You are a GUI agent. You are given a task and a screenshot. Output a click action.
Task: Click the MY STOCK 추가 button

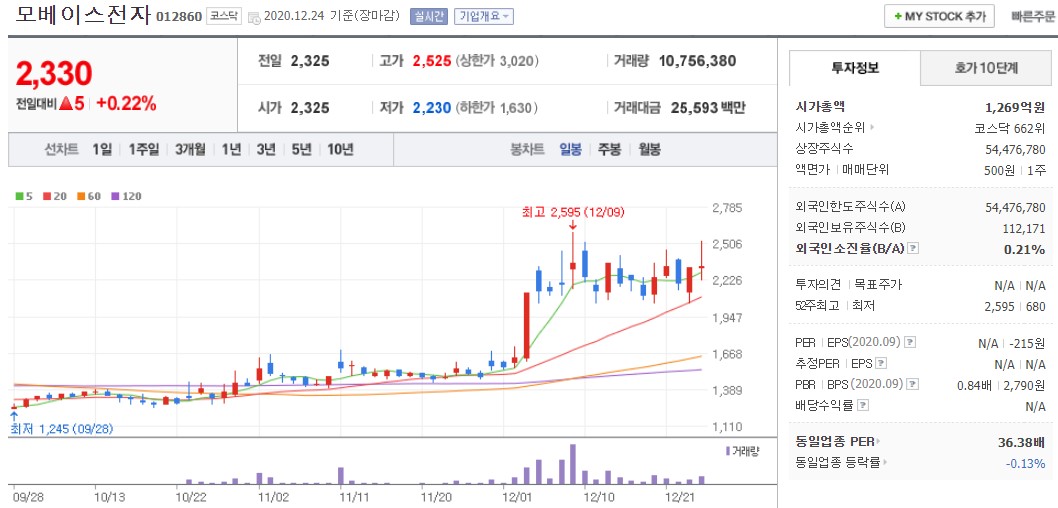click(x=939, y=16)
